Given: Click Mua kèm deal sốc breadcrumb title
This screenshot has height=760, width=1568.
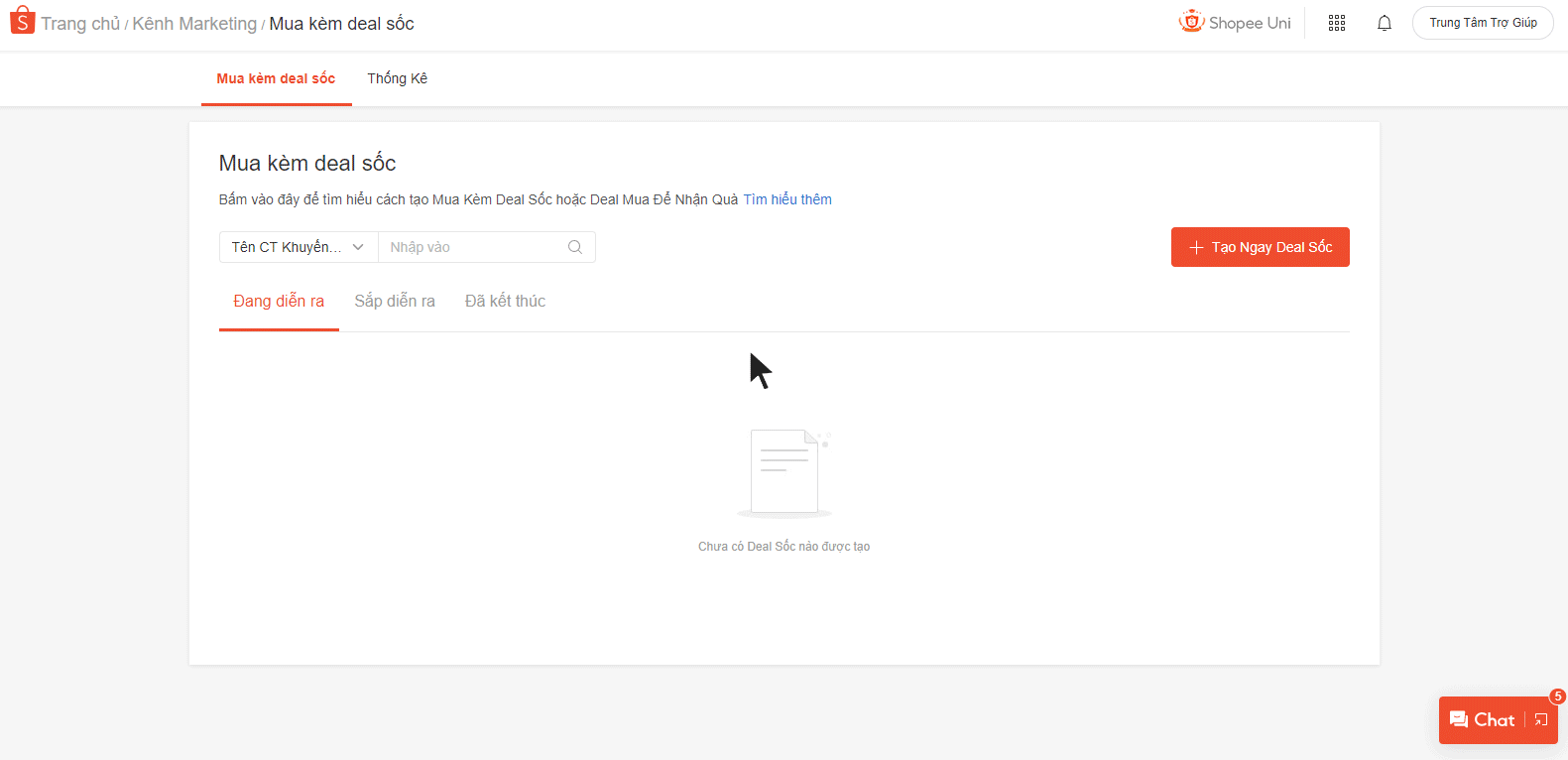Looking at the screenshot, I should [341, 24].
